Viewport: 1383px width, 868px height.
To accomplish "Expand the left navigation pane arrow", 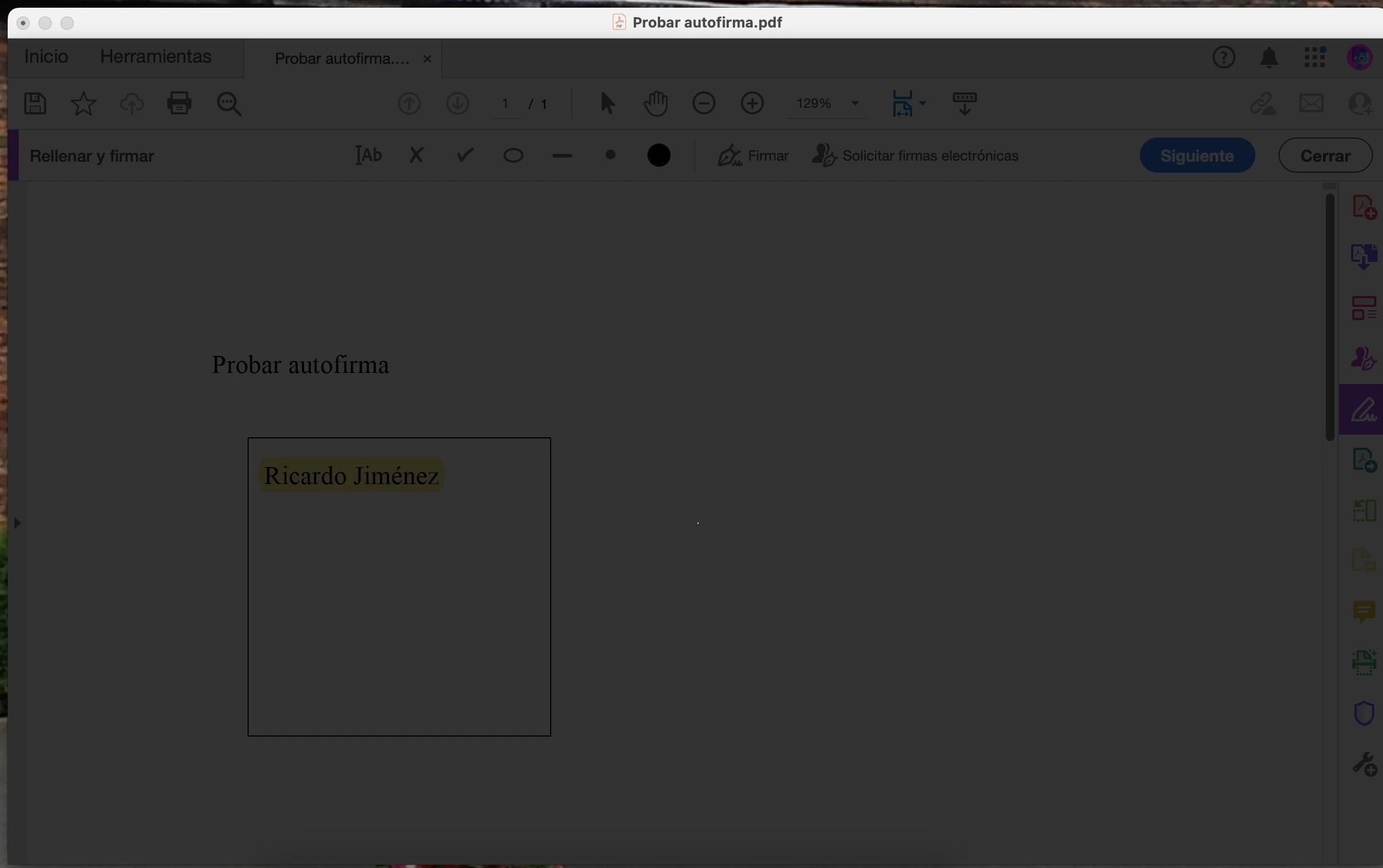I will (17, 523).
